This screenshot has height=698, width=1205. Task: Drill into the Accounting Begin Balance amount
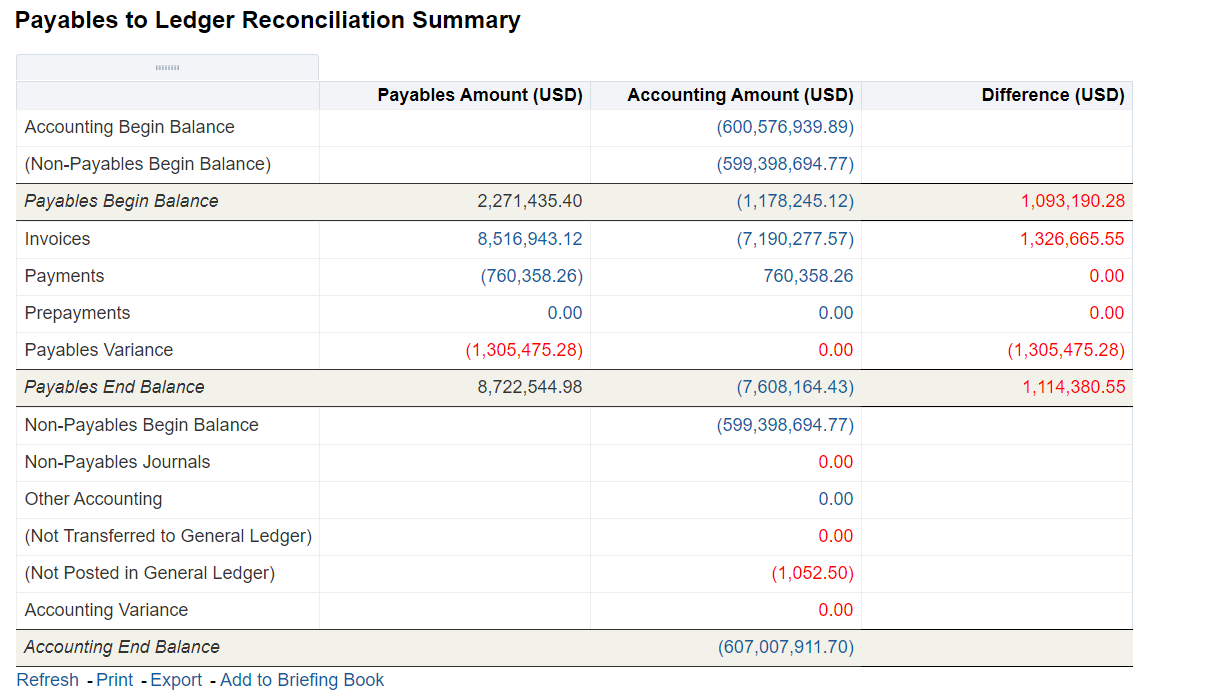(x=784, y=127)
